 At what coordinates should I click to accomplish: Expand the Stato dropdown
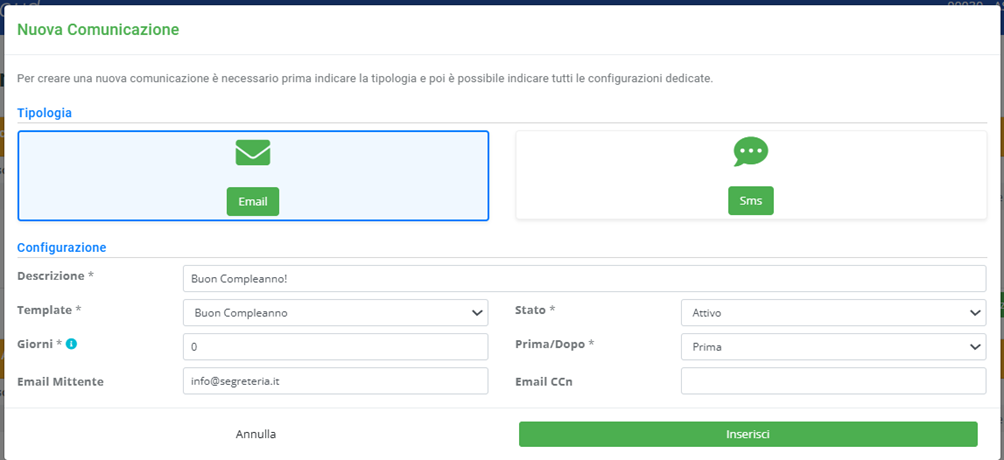(832, 313)
